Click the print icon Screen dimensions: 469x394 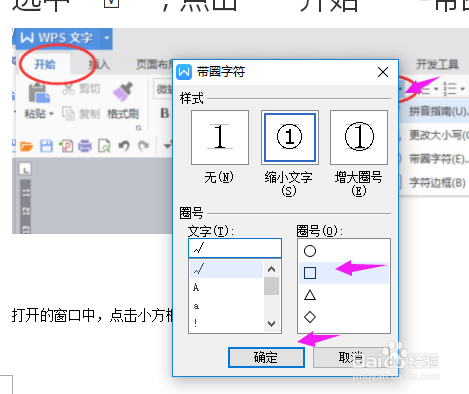(x=85, y=146)
